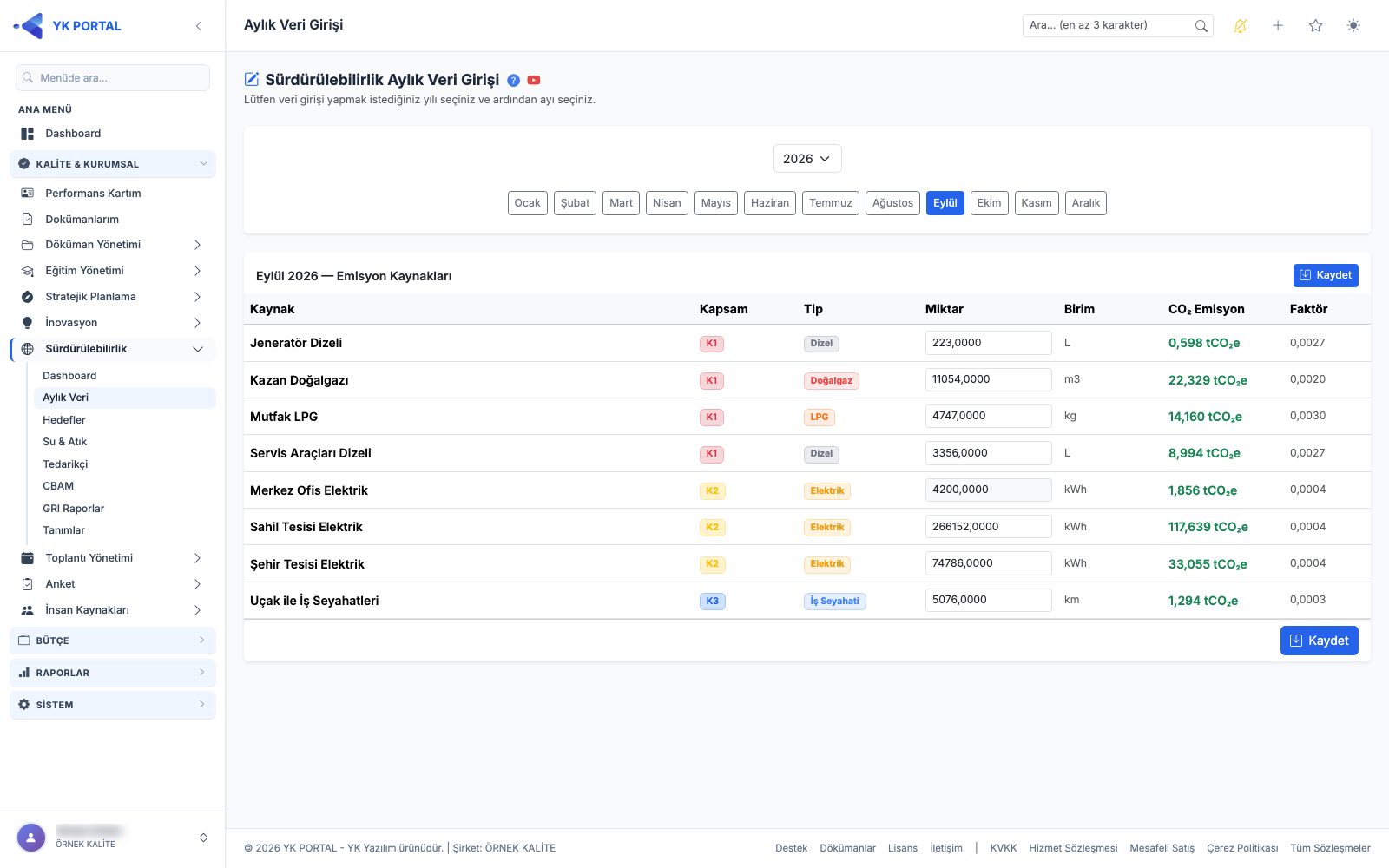Screen dimensions: 1389x868
Task: Click the favorites star icon
Action: (1316, 26)
